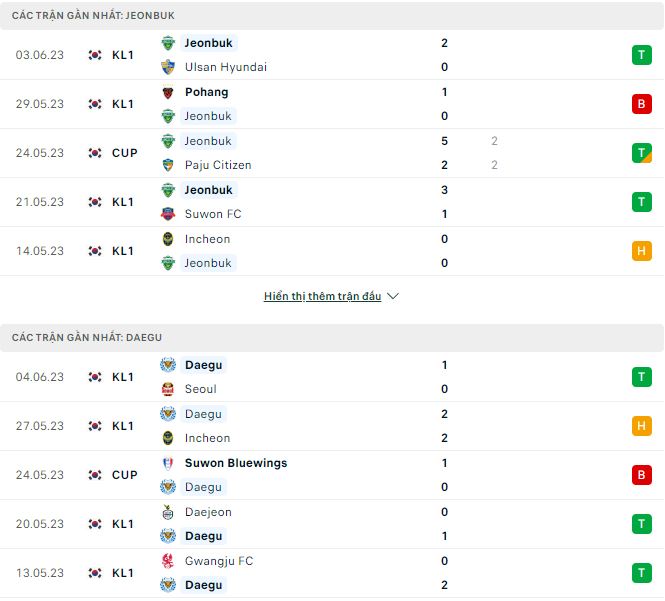Click Gwangju FC team crest icon
The height and width of the screenshot is (601, 665).
tap(167, 561)
